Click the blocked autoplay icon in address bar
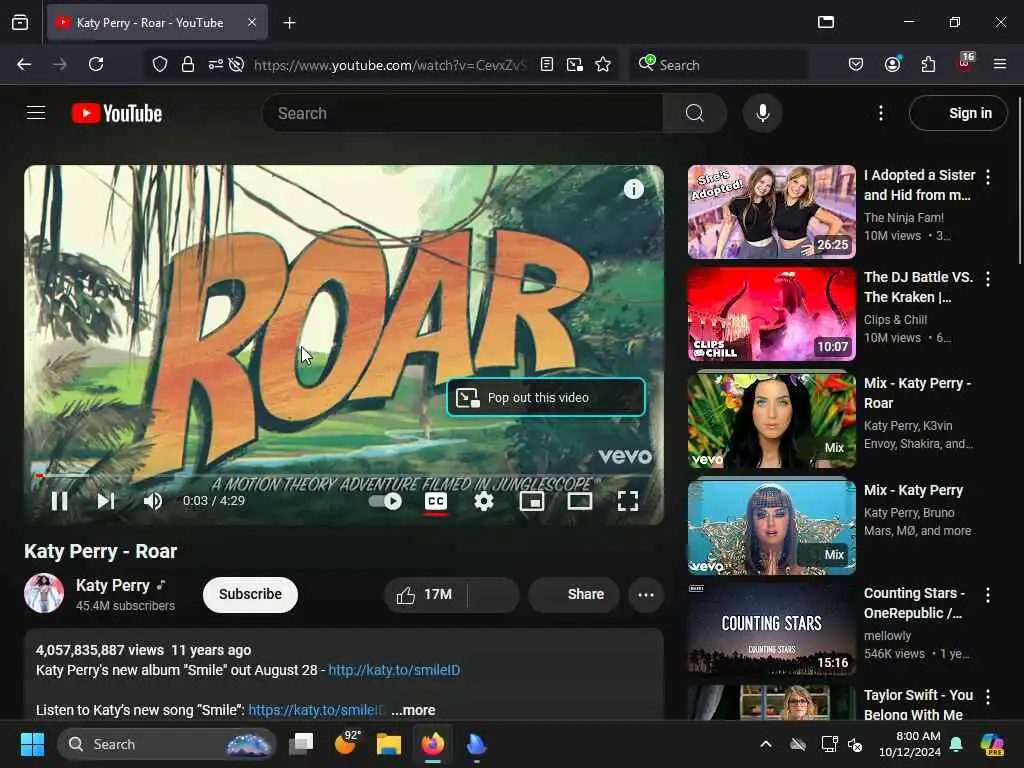 [236, 64]
